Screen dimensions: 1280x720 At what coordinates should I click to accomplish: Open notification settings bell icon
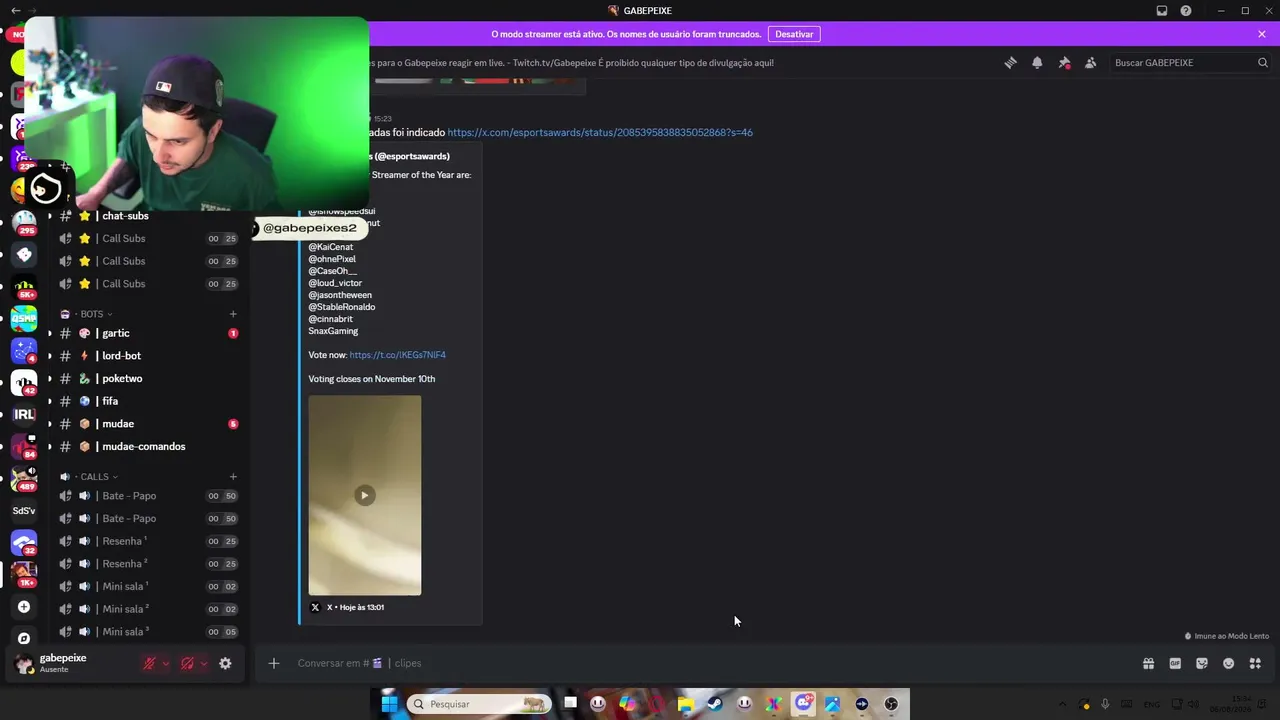(x=1037, y=63)
